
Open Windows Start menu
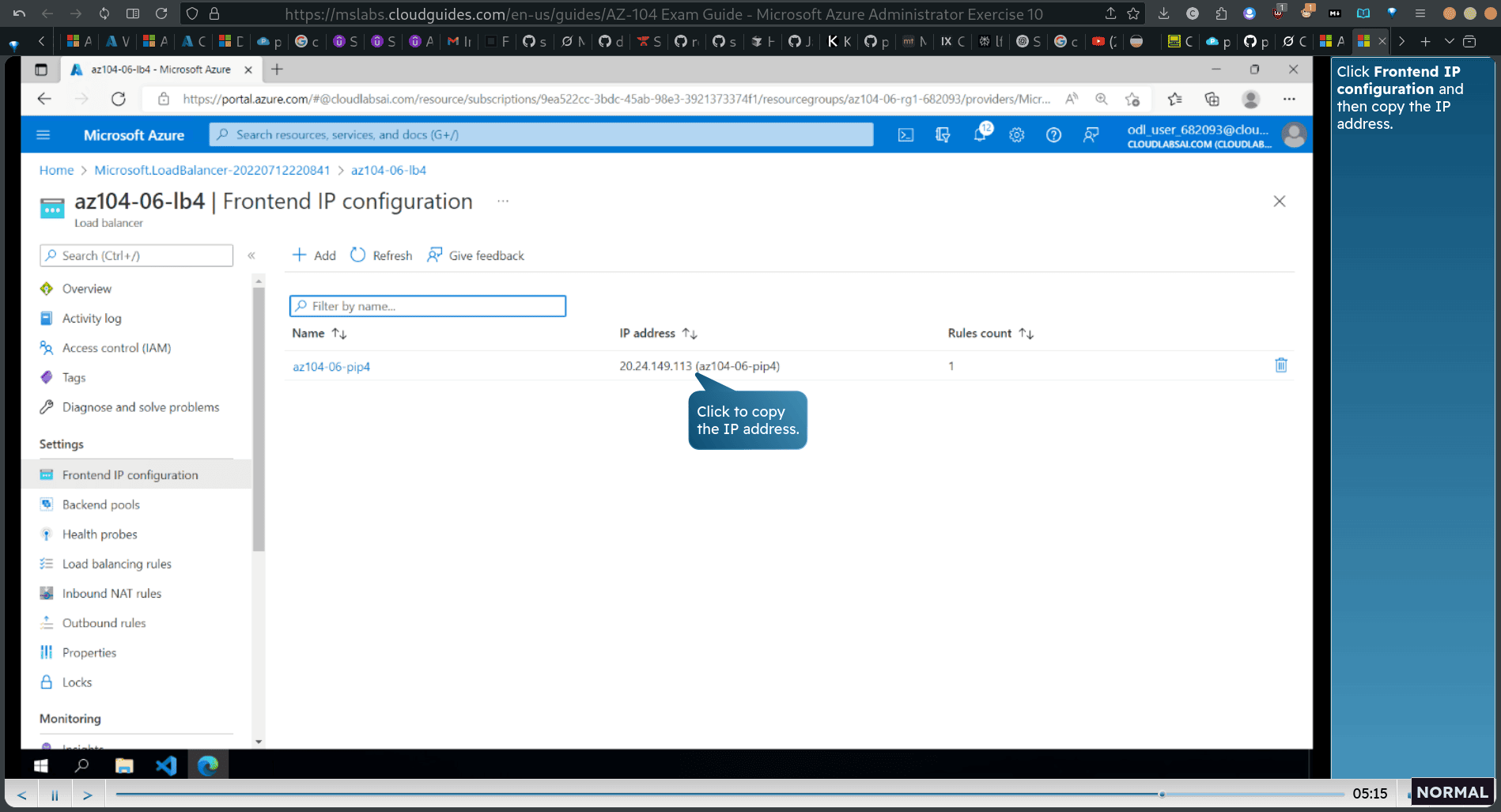[41, 765]
